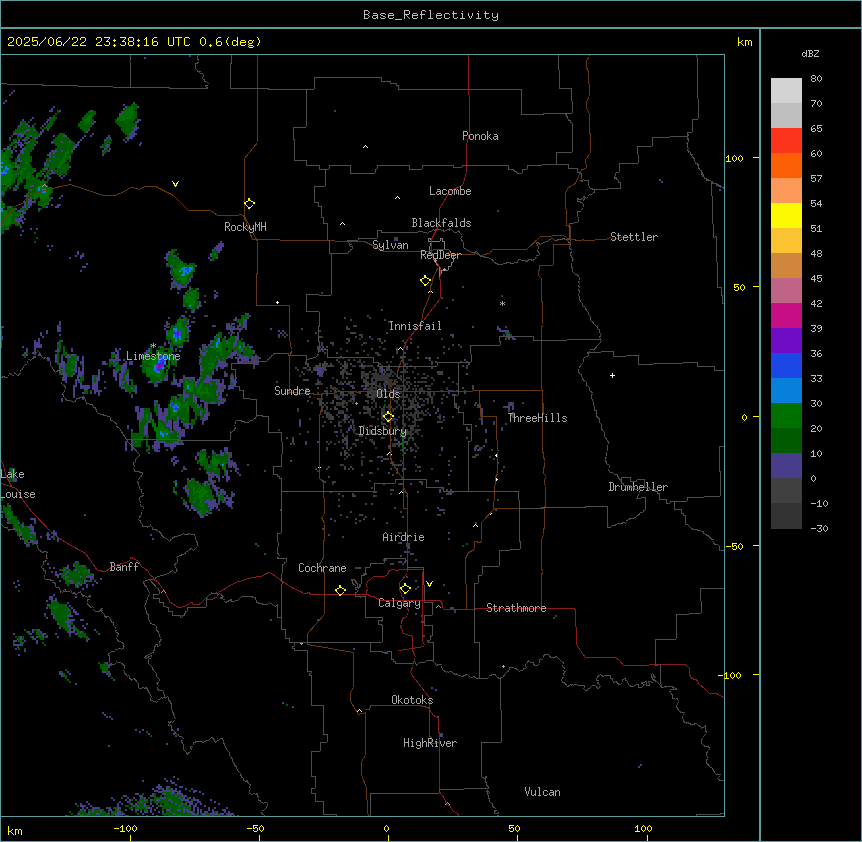862x842 pixels.
Task: Click the yellow diamond marker above Calgary label
Action: (405, 589)
